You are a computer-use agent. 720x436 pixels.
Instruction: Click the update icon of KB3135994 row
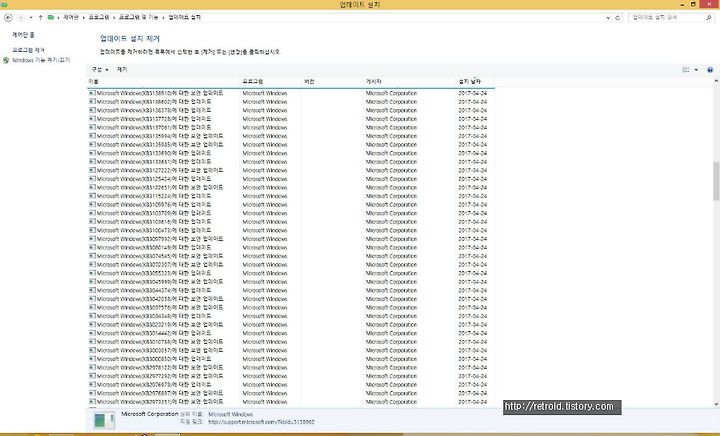[x=92, y=136]
